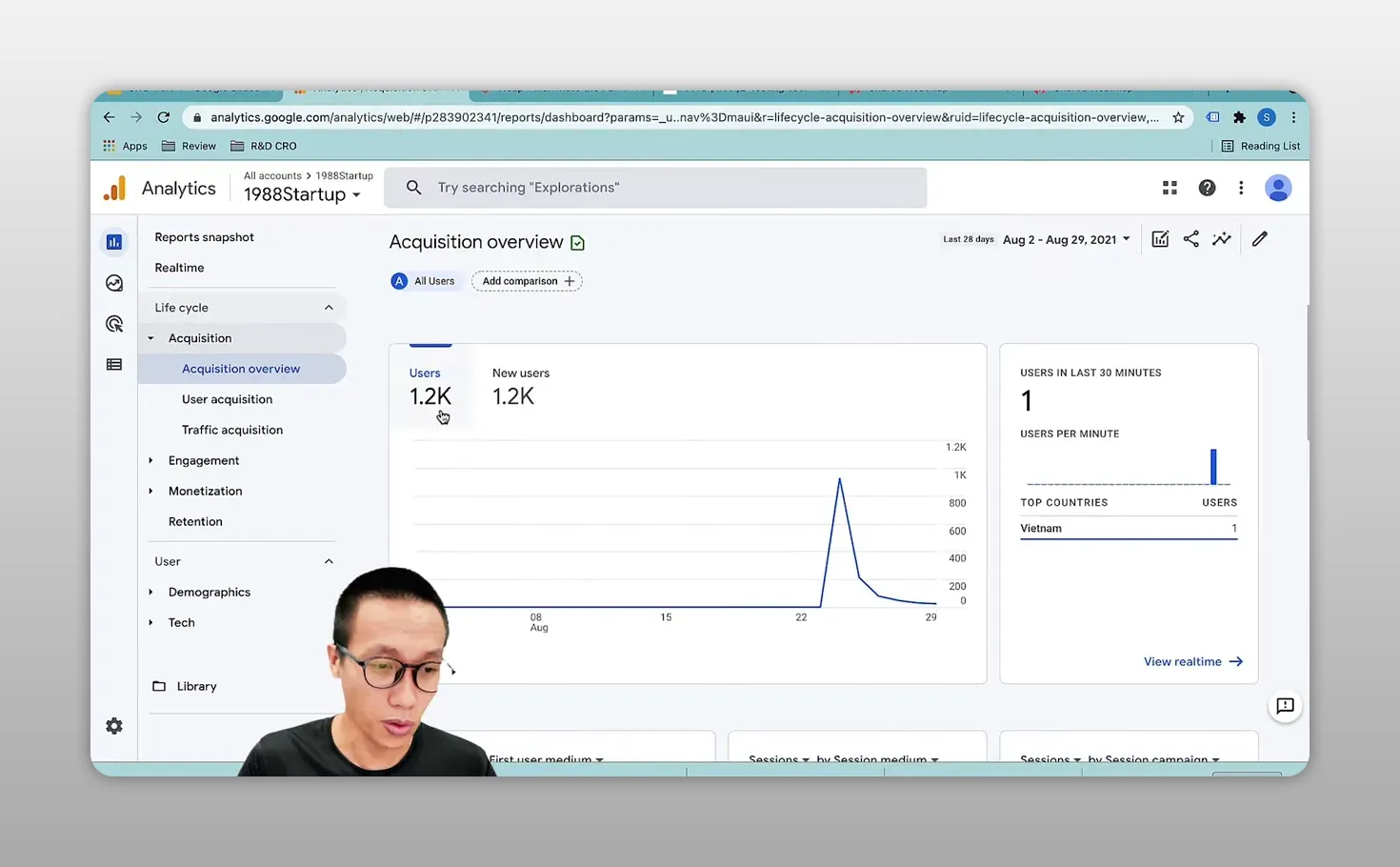Click the users per minute bar

pyautogui.click(x=1213, y=467)
